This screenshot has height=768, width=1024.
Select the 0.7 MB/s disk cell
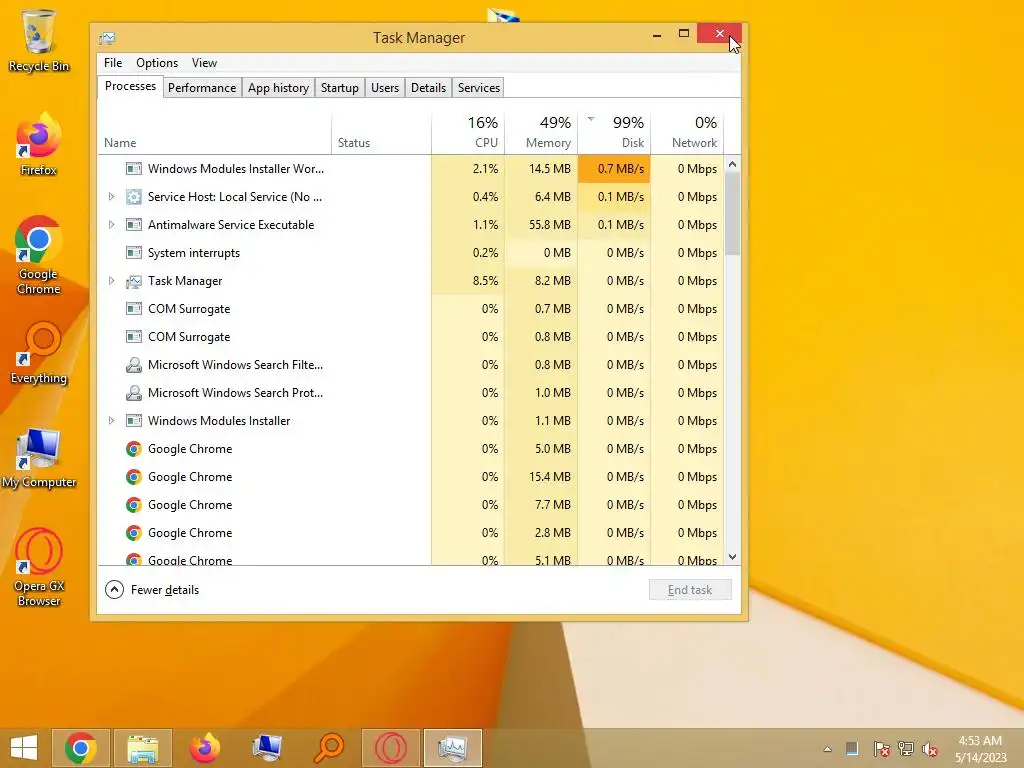pyautogui.click(x=614, y=168)
